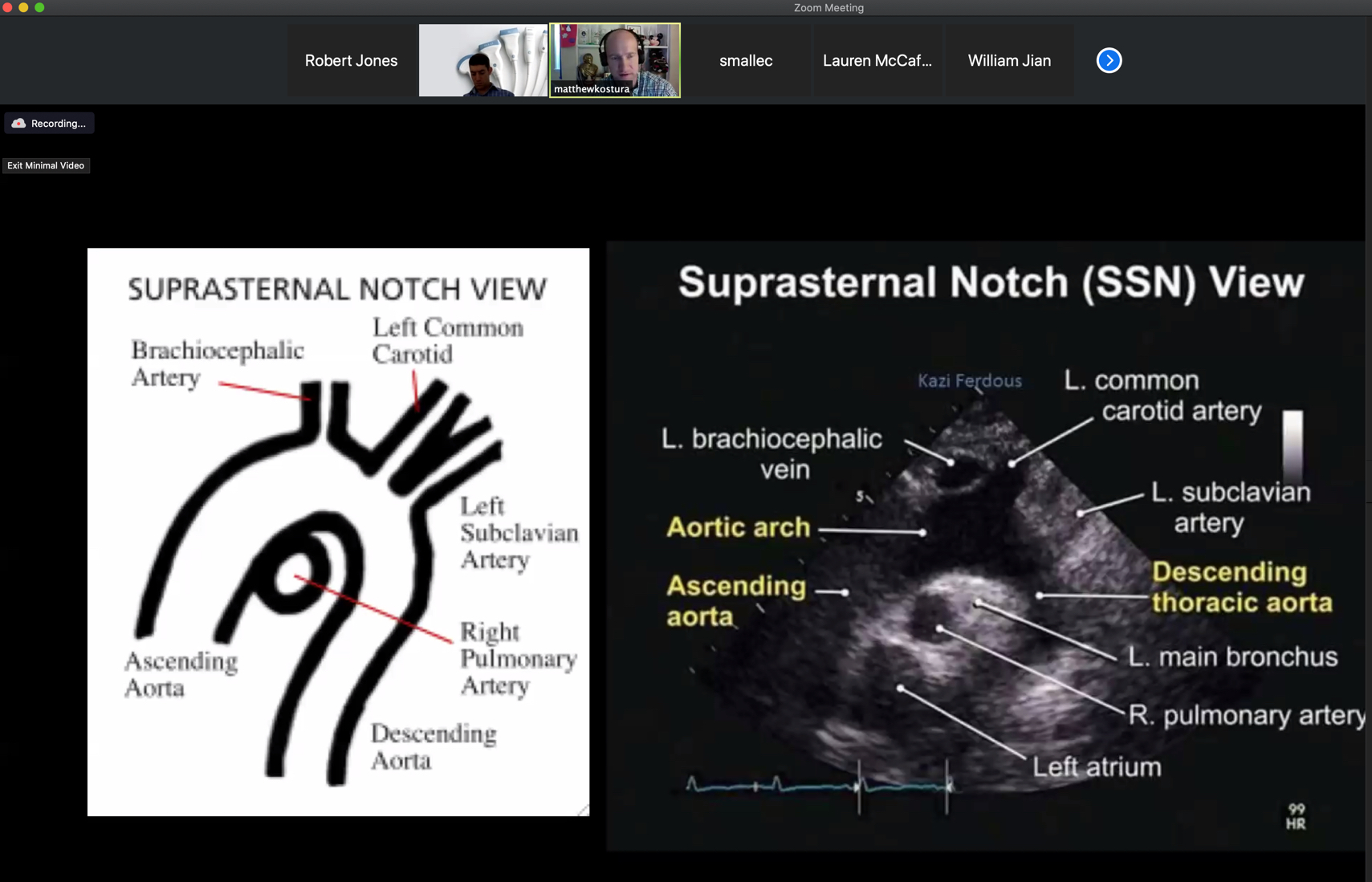Select the William Jian participant tile

pos(1008,59)
